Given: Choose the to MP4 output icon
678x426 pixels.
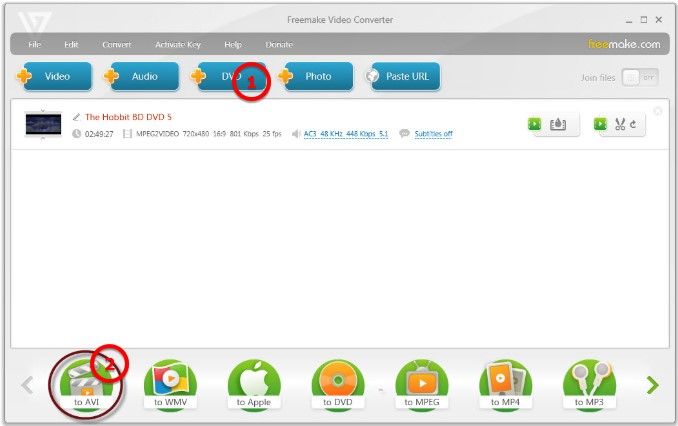Looking at the screenshot, I should click(x=505, y=383).
